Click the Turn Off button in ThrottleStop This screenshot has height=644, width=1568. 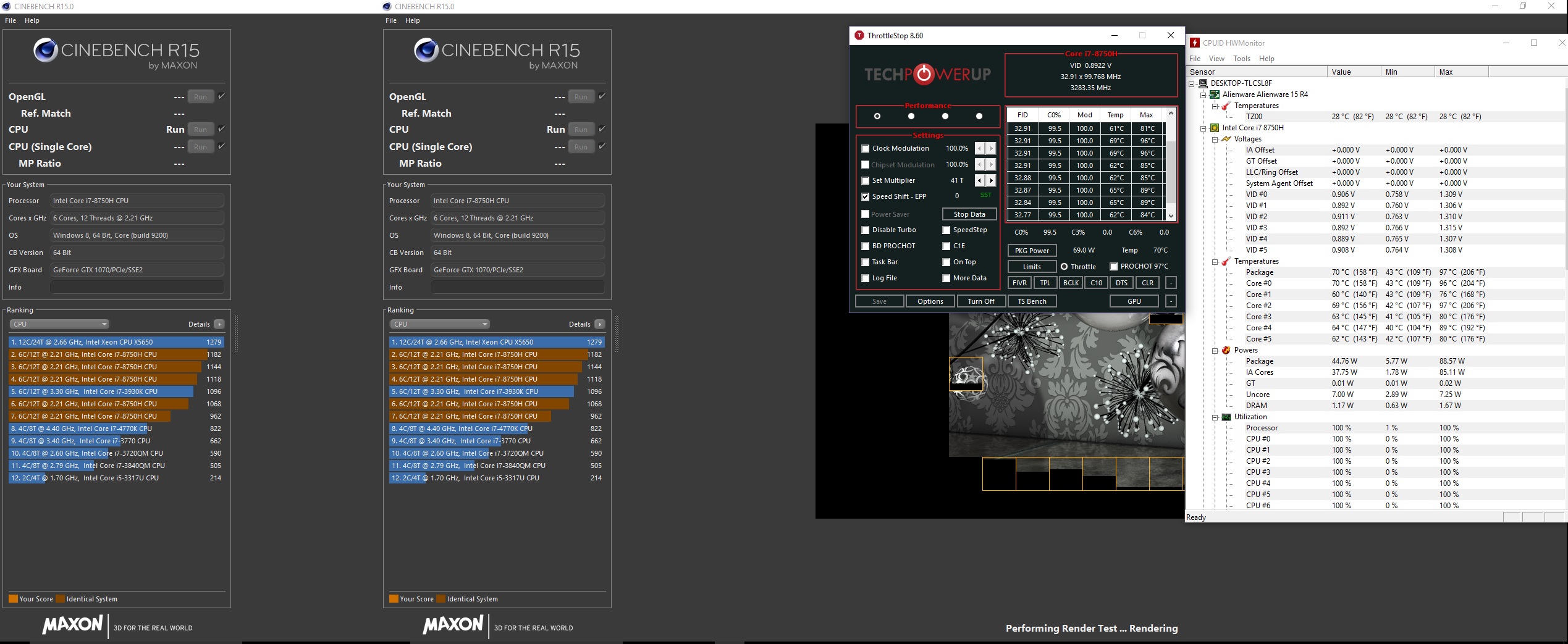click(x=980, y=301)
